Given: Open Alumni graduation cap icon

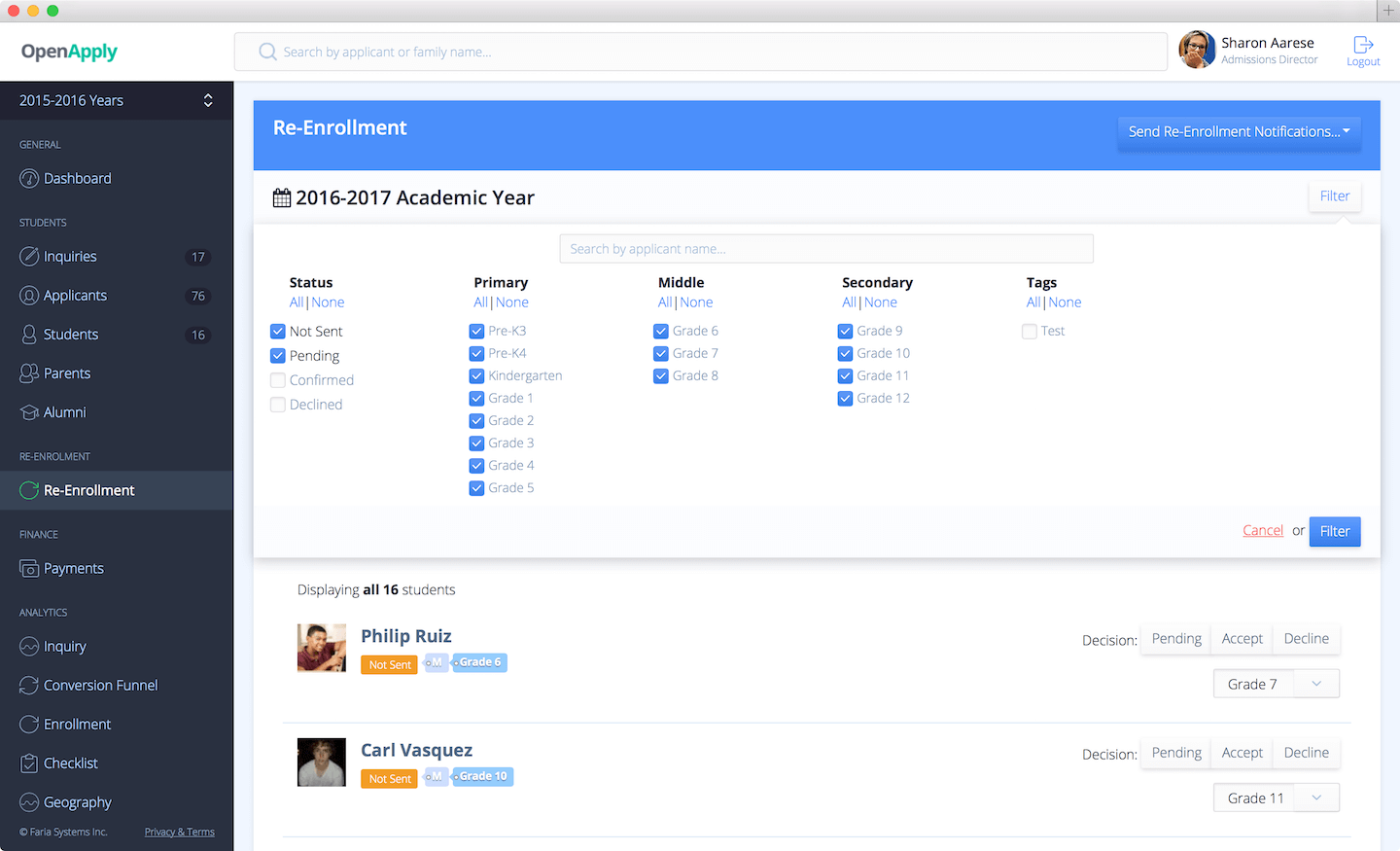Looking at the screenshot, I should (x=29, y=412).
